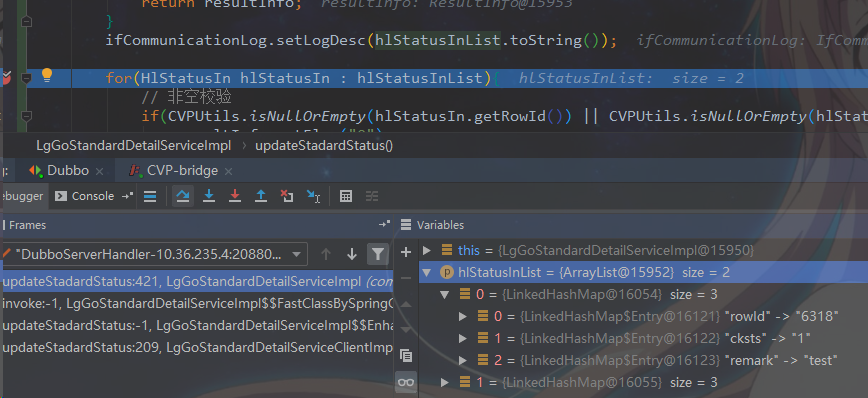Click fold marker beside the if statement
The width and height of the screenshot is (868, 398).
pyautogui.click(x=26, y=116)
